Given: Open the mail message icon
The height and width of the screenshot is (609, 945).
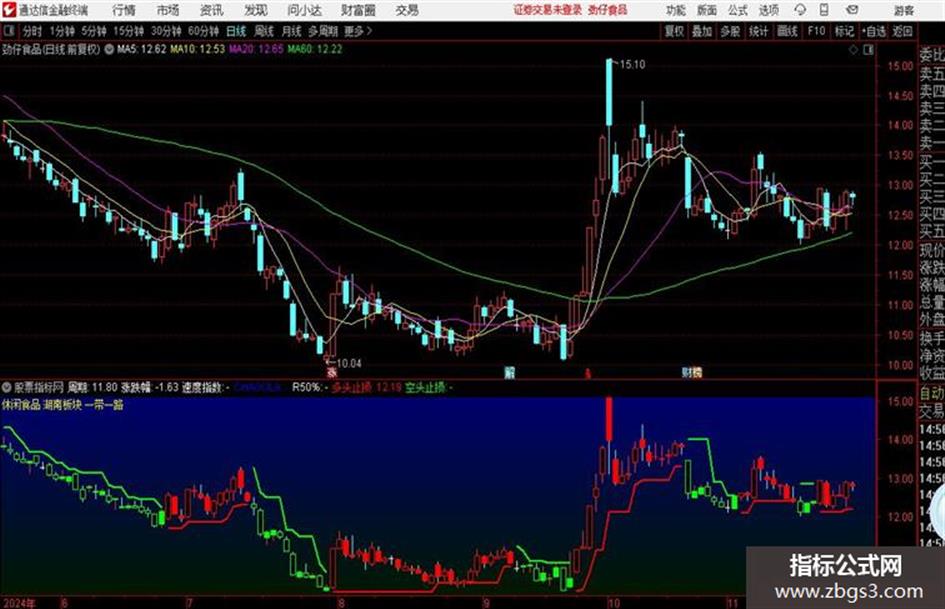Looking at the screenshot, I should tap(852, 10).
